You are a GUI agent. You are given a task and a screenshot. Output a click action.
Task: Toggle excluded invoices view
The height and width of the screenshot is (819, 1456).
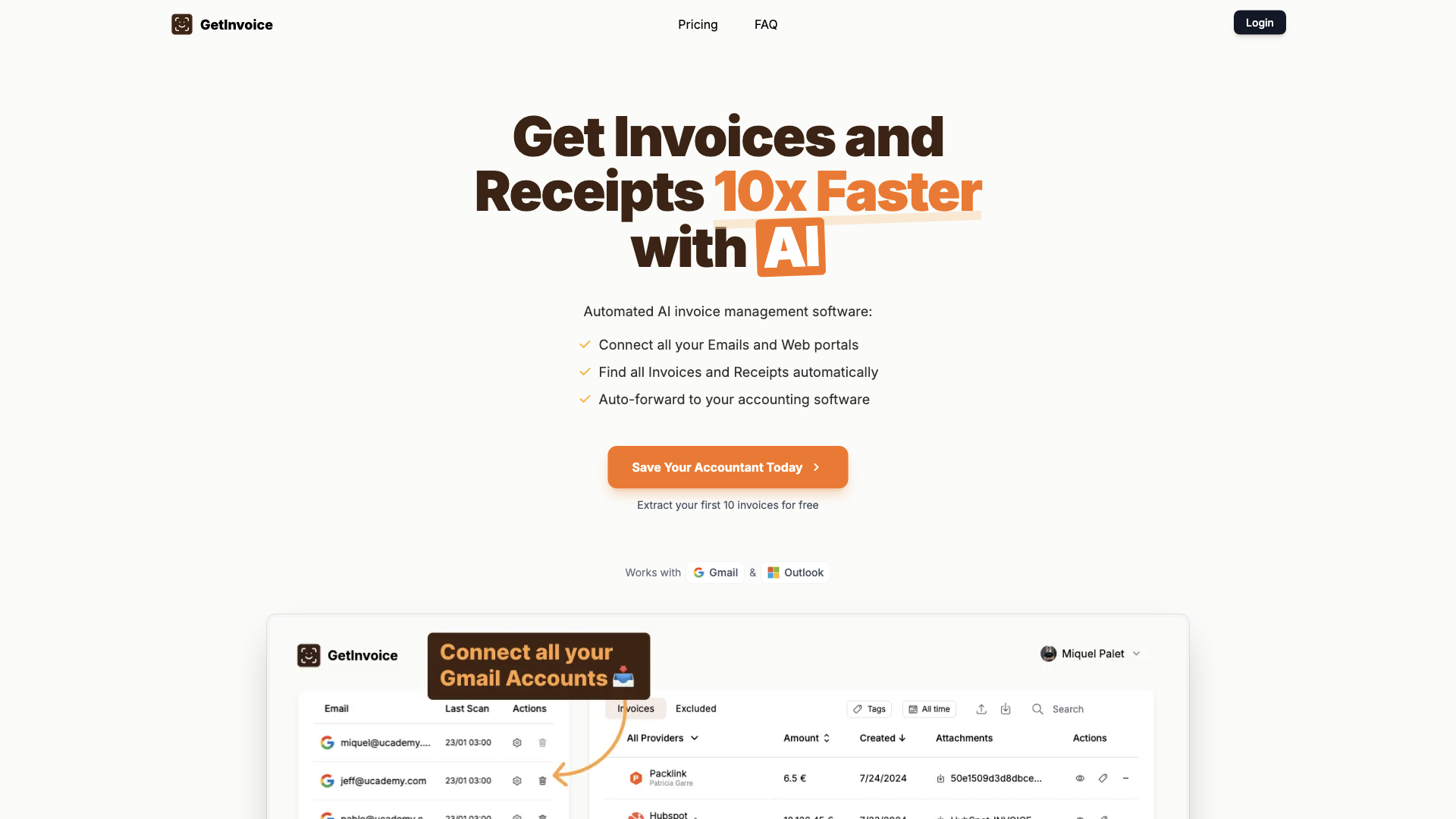pyautogui.click(x=696, y=708)
